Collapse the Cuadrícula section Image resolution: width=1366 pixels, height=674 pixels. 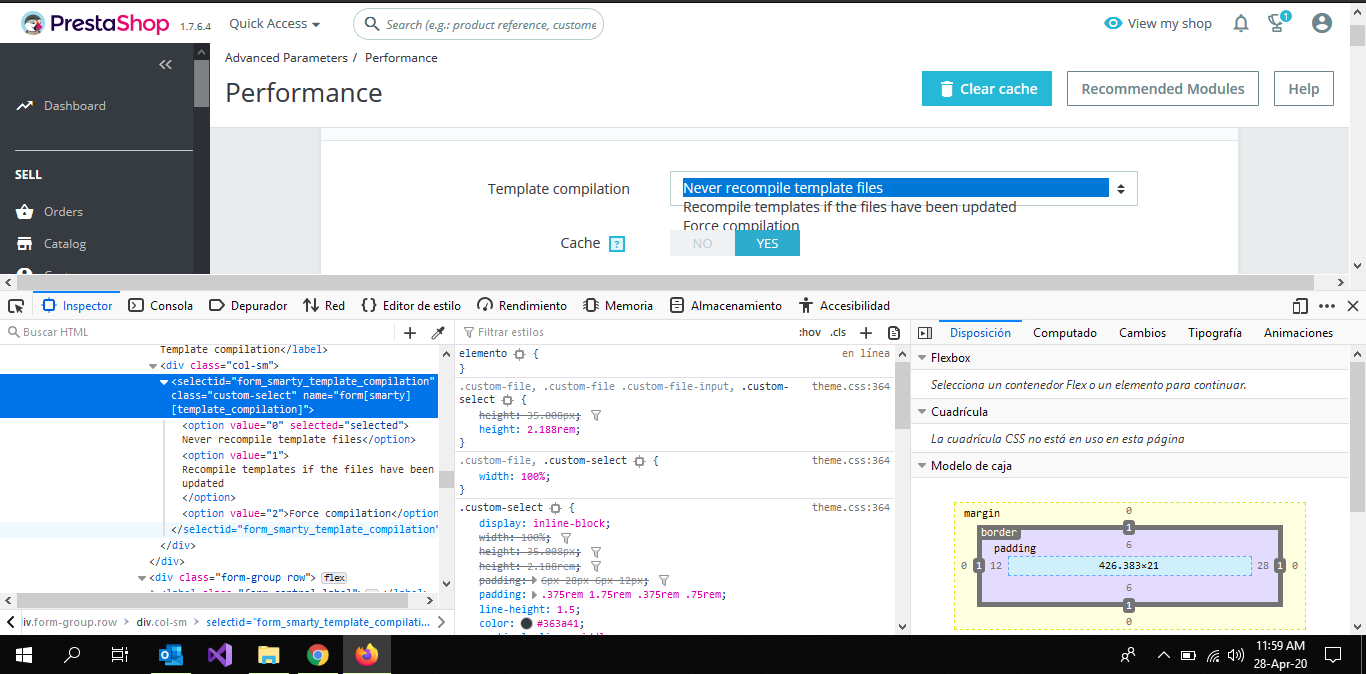click(x=921, y=412)
